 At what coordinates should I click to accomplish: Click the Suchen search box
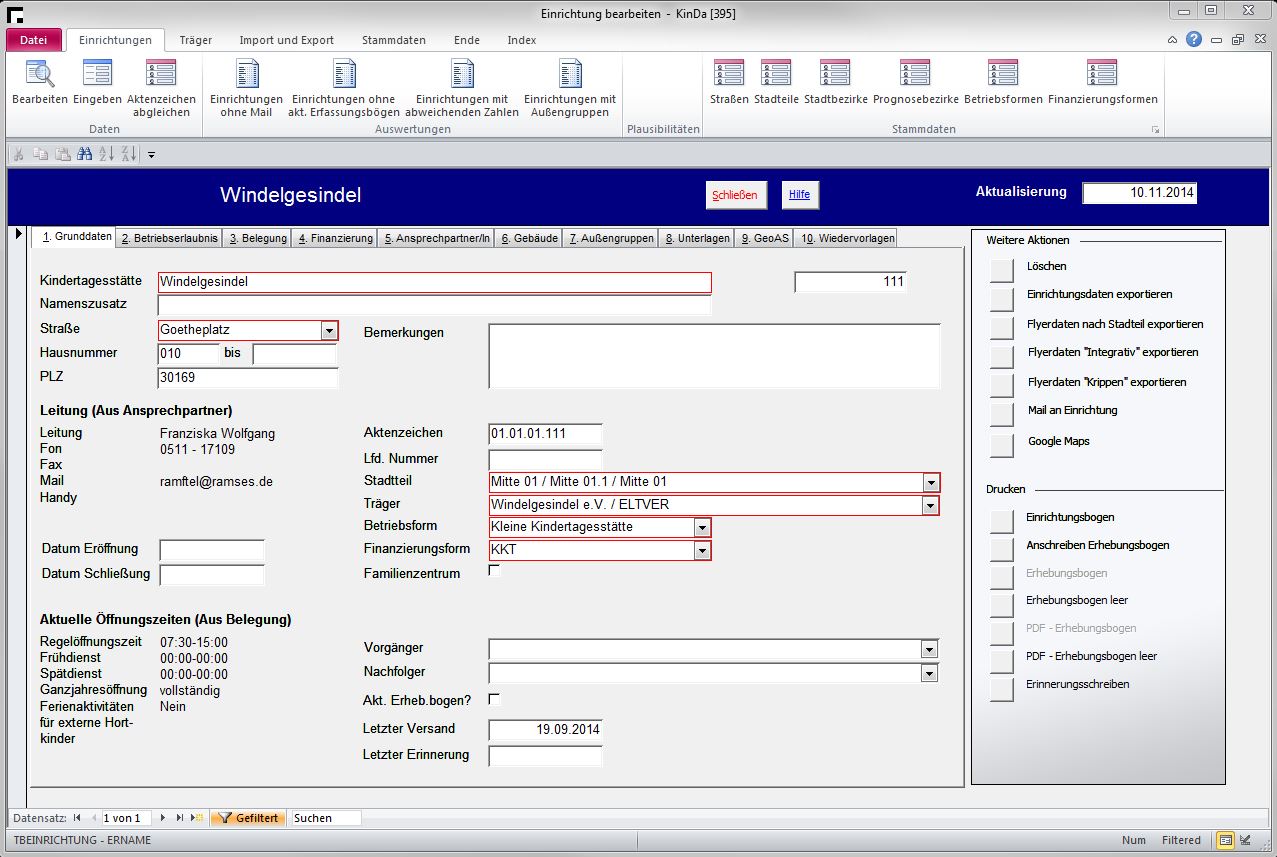[326, 818]
